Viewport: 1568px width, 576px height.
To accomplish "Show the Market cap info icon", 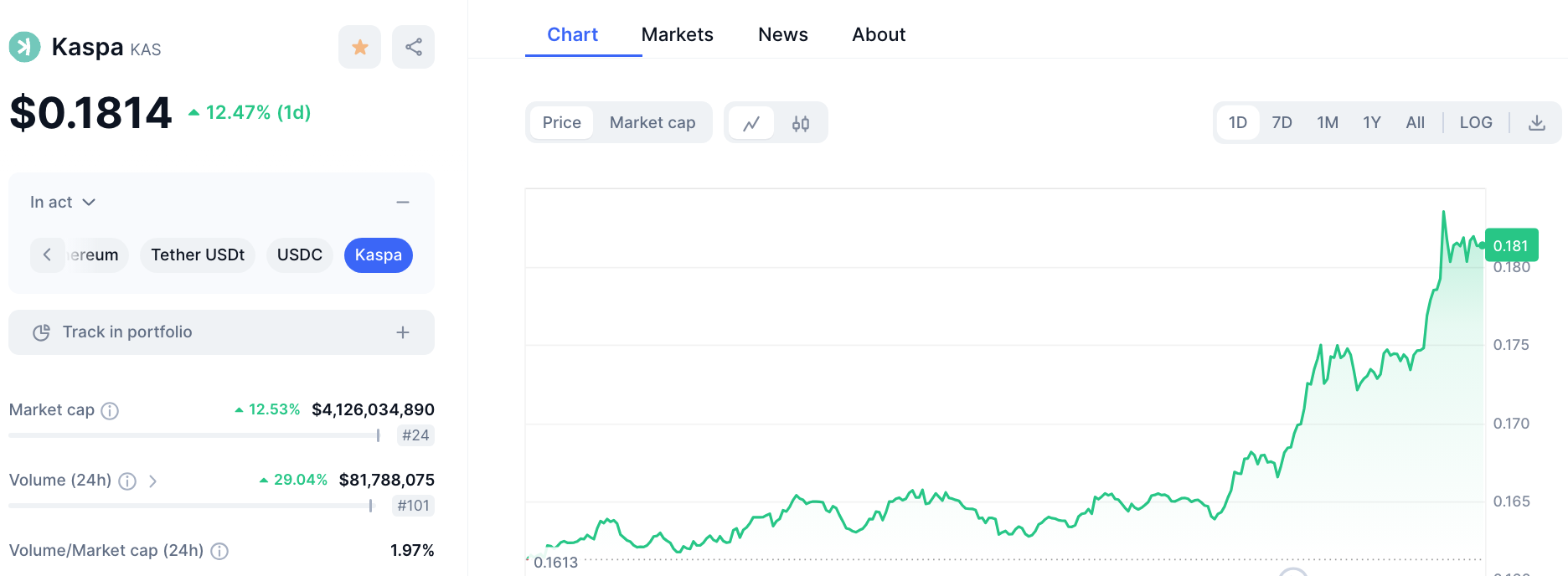I will (110, 410).
